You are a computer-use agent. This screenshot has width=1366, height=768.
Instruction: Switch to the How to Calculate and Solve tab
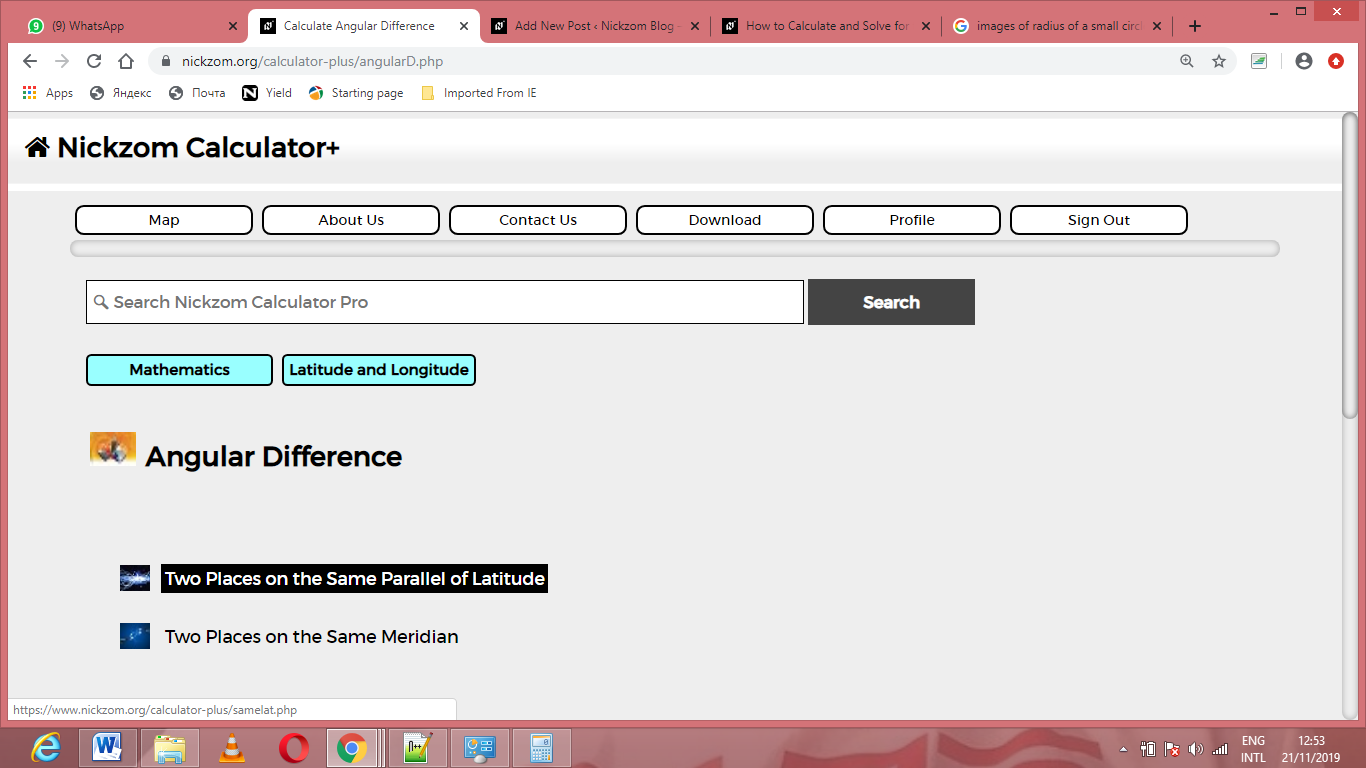(826, 26)
